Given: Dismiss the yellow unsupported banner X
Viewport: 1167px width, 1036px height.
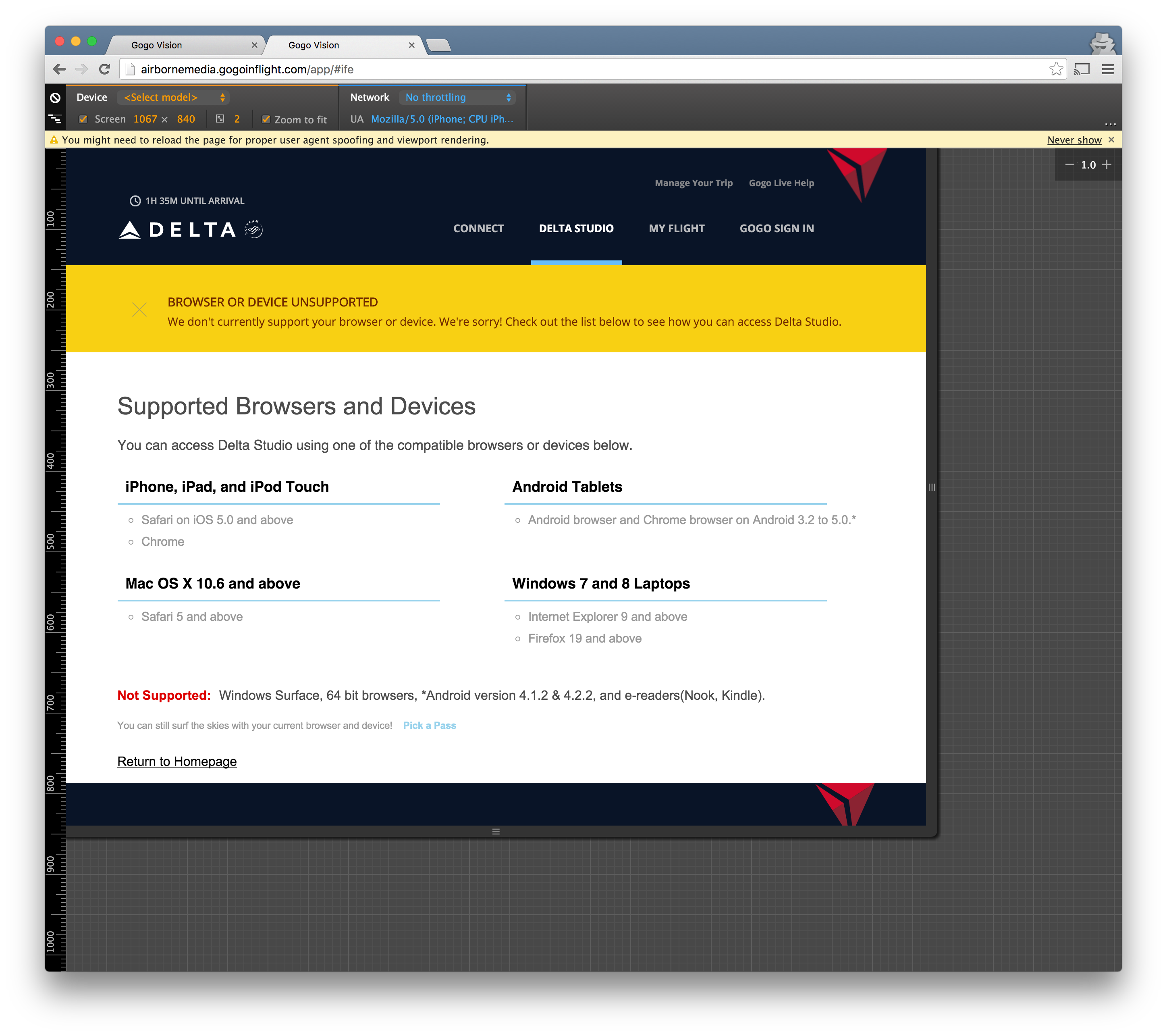Looking at the screenshot, I should (x=139, y=310).
